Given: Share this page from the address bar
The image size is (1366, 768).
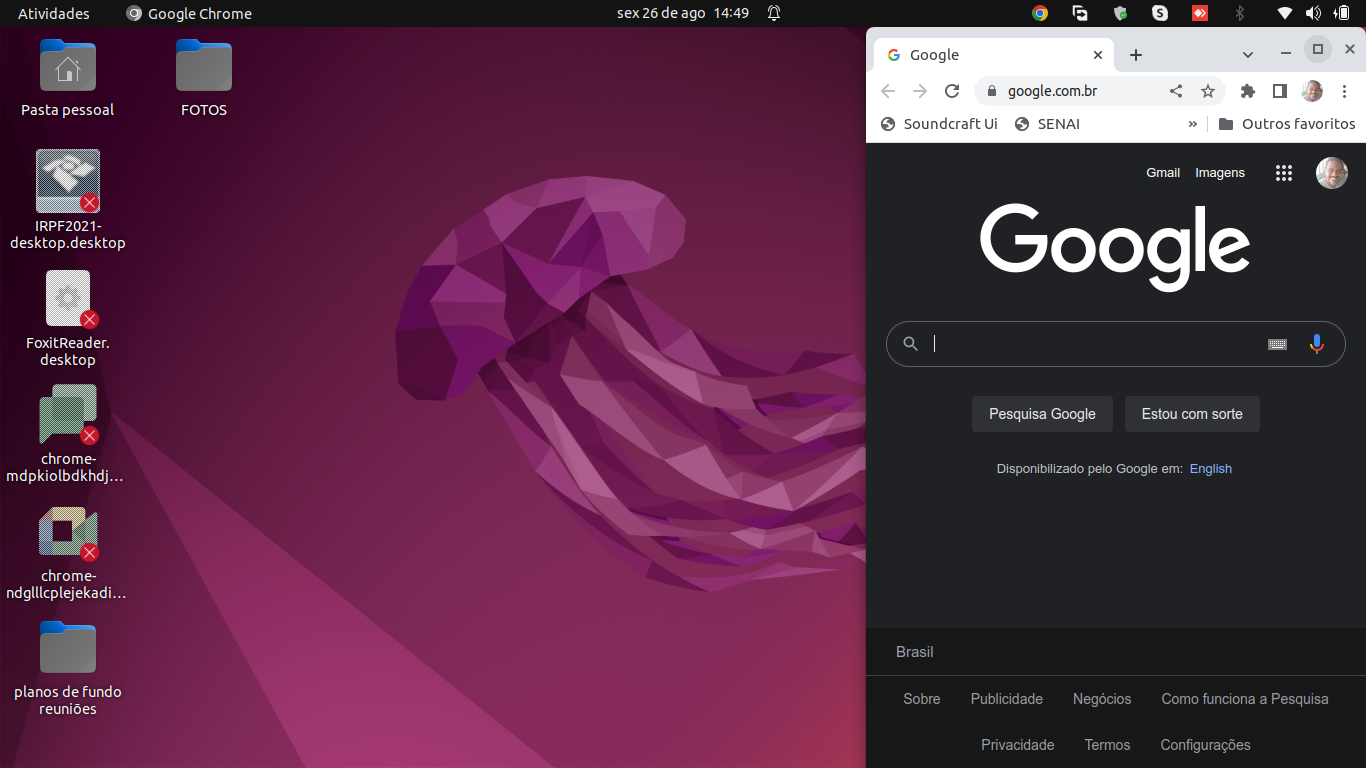Looking at the screenshot, I should (x=1176, y=91).
